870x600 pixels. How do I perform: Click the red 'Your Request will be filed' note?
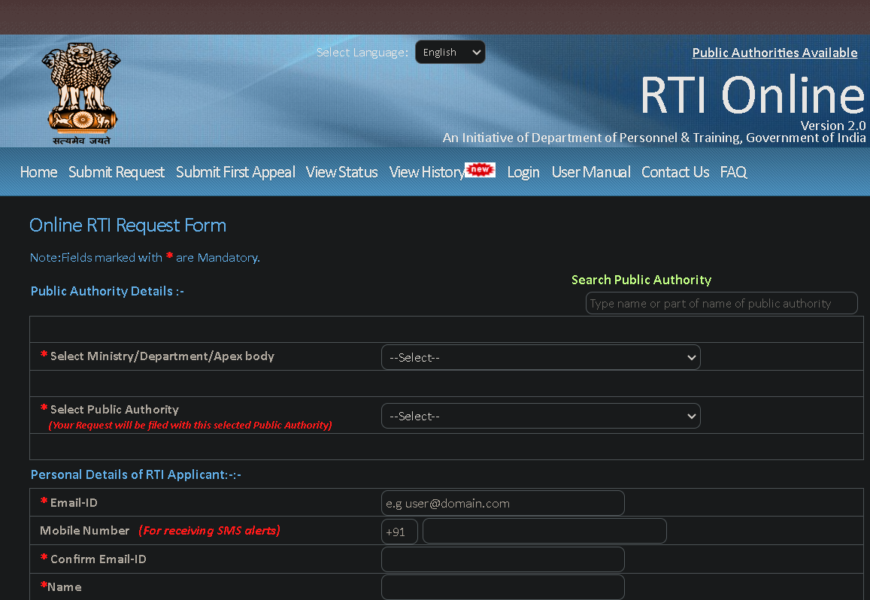point(190,425)
